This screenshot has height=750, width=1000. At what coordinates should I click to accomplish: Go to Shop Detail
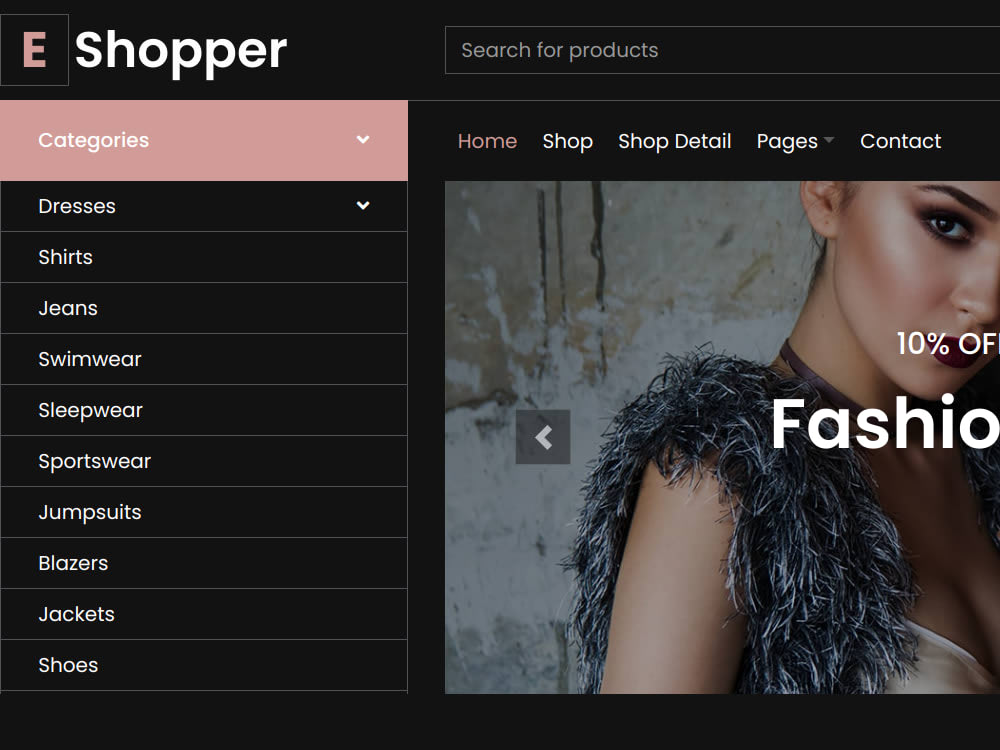[674, 141]
